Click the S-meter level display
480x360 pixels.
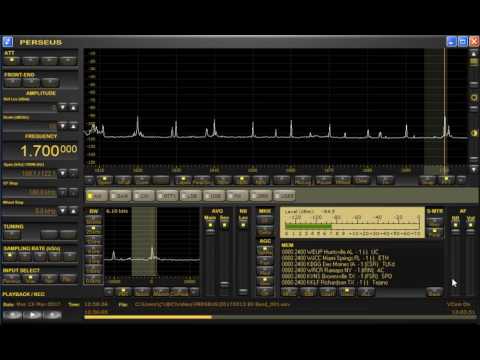tap(352, 222)
